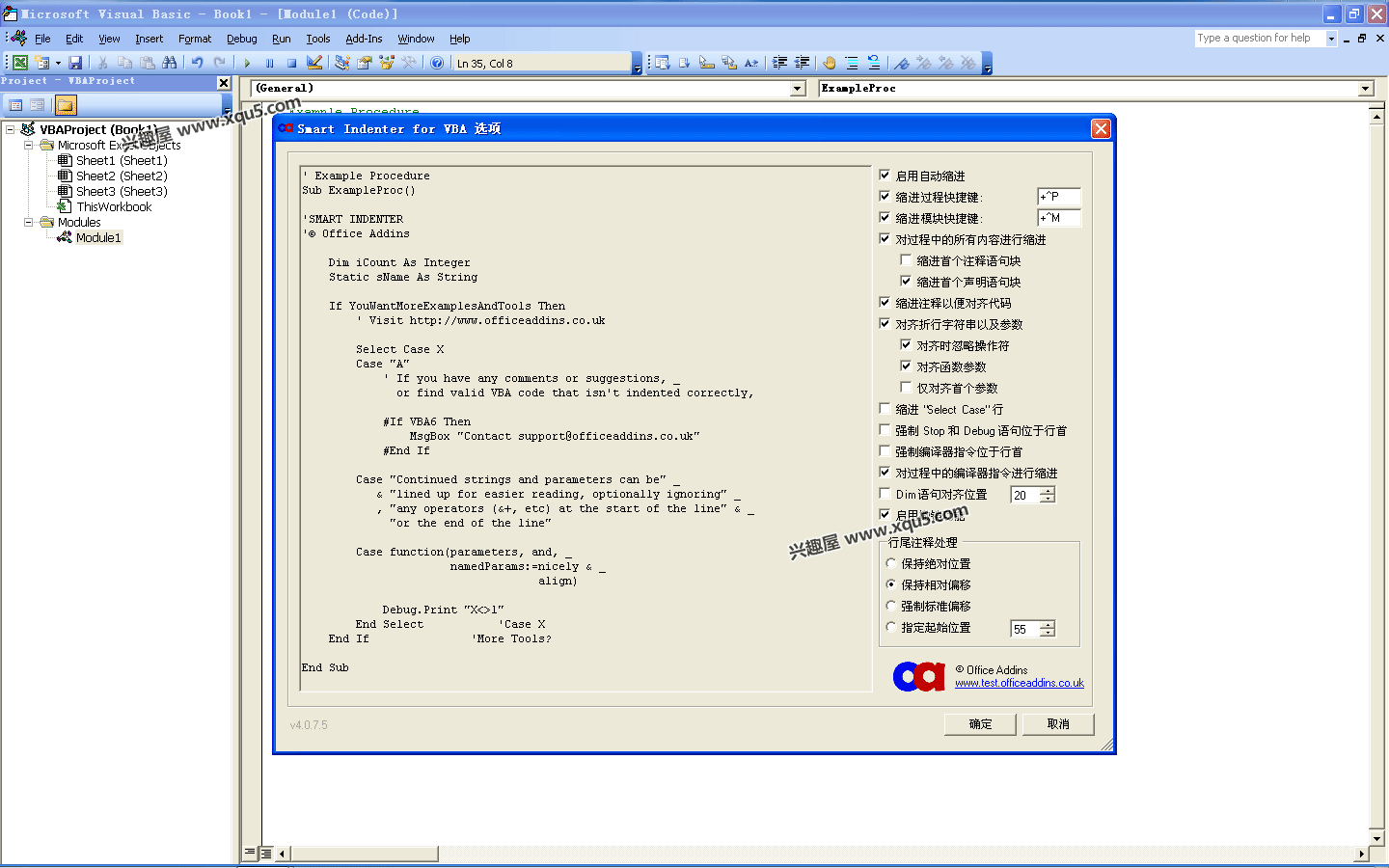Toggle 对齐函数参数 checkbox
Screen dimensions: 1389x868
[x=906, y=366]
